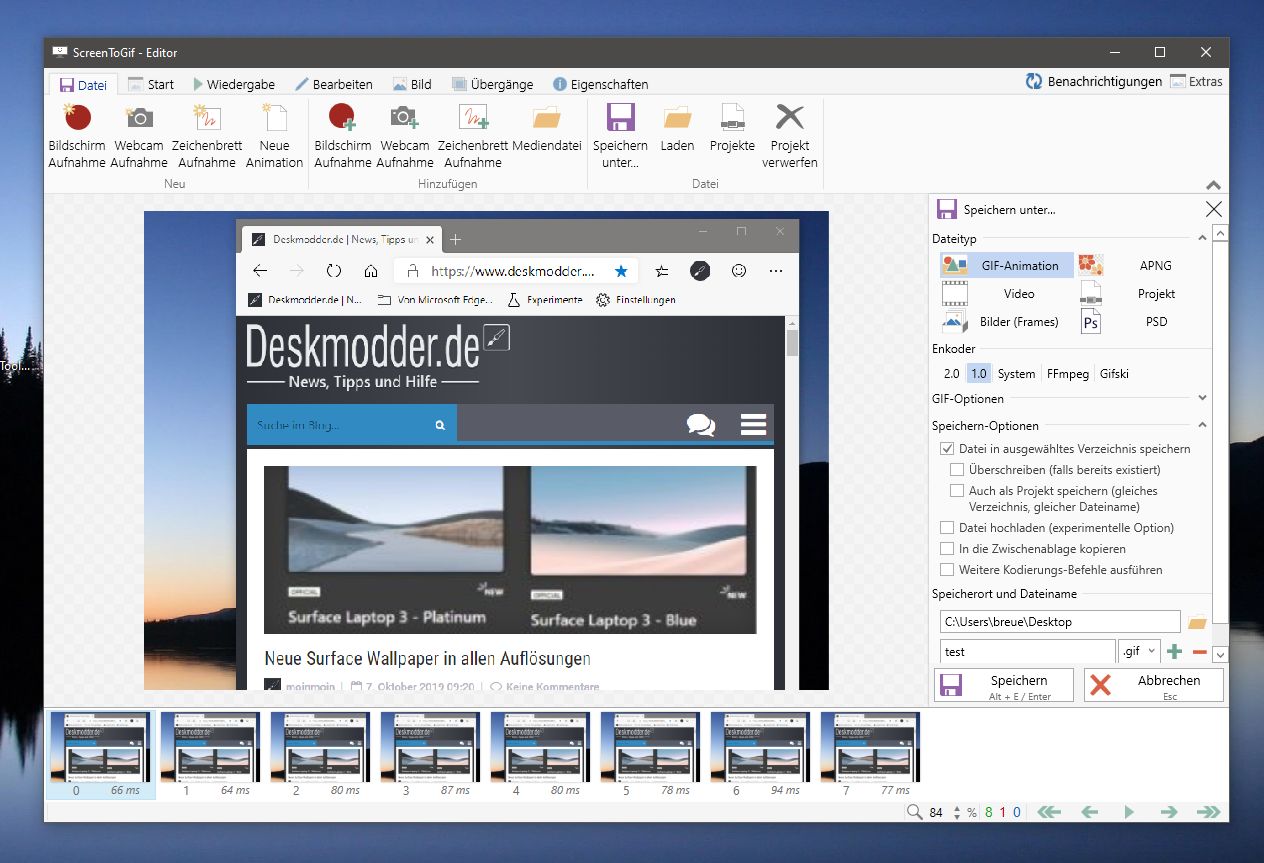Collapse the ribbon with the chevron
Viewport: 1264px width, 863px height.
tap(1214, 185)
